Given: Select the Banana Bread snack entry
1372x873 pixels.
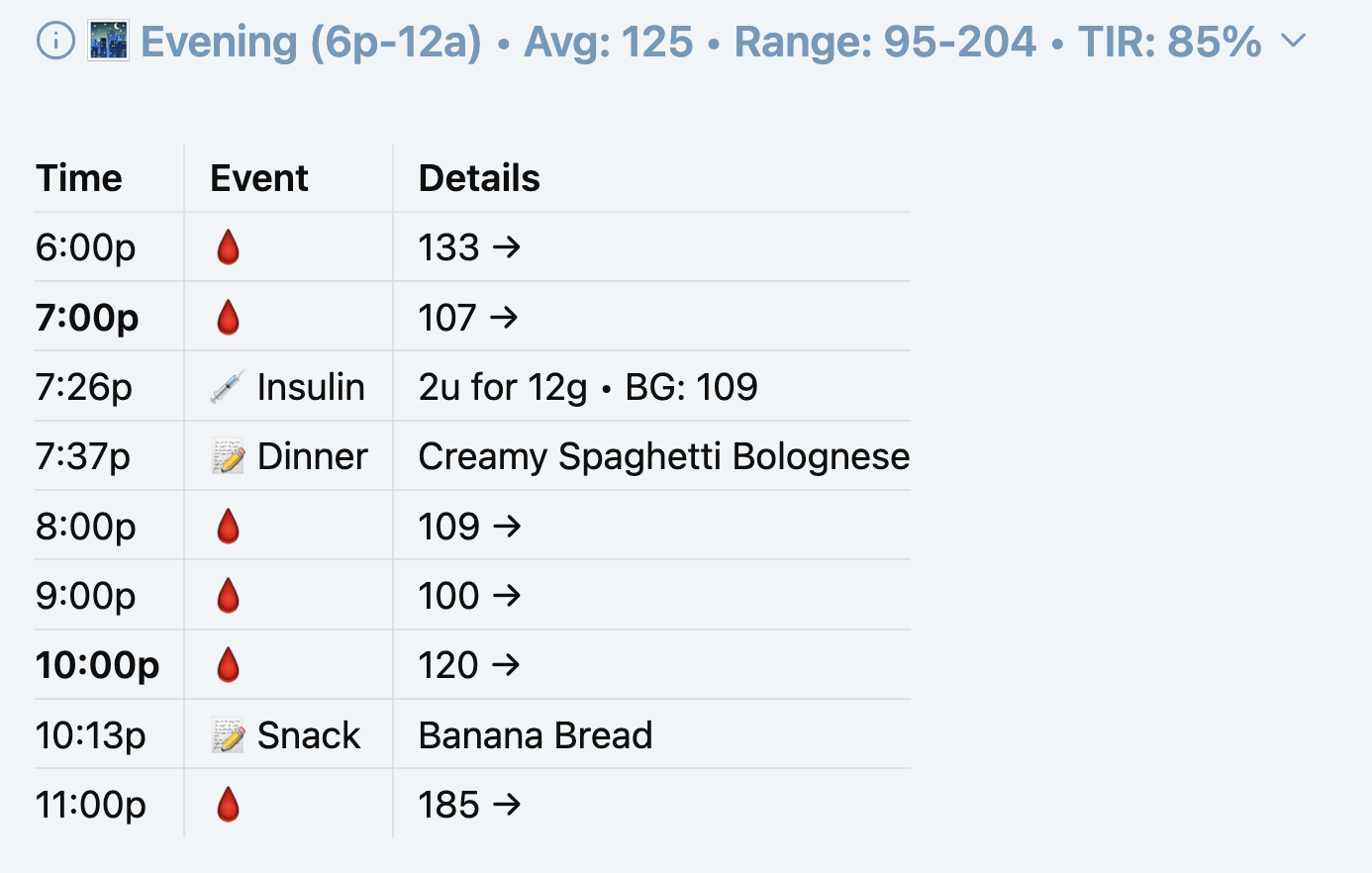Looking at the screenshot, I should point(536,735).
